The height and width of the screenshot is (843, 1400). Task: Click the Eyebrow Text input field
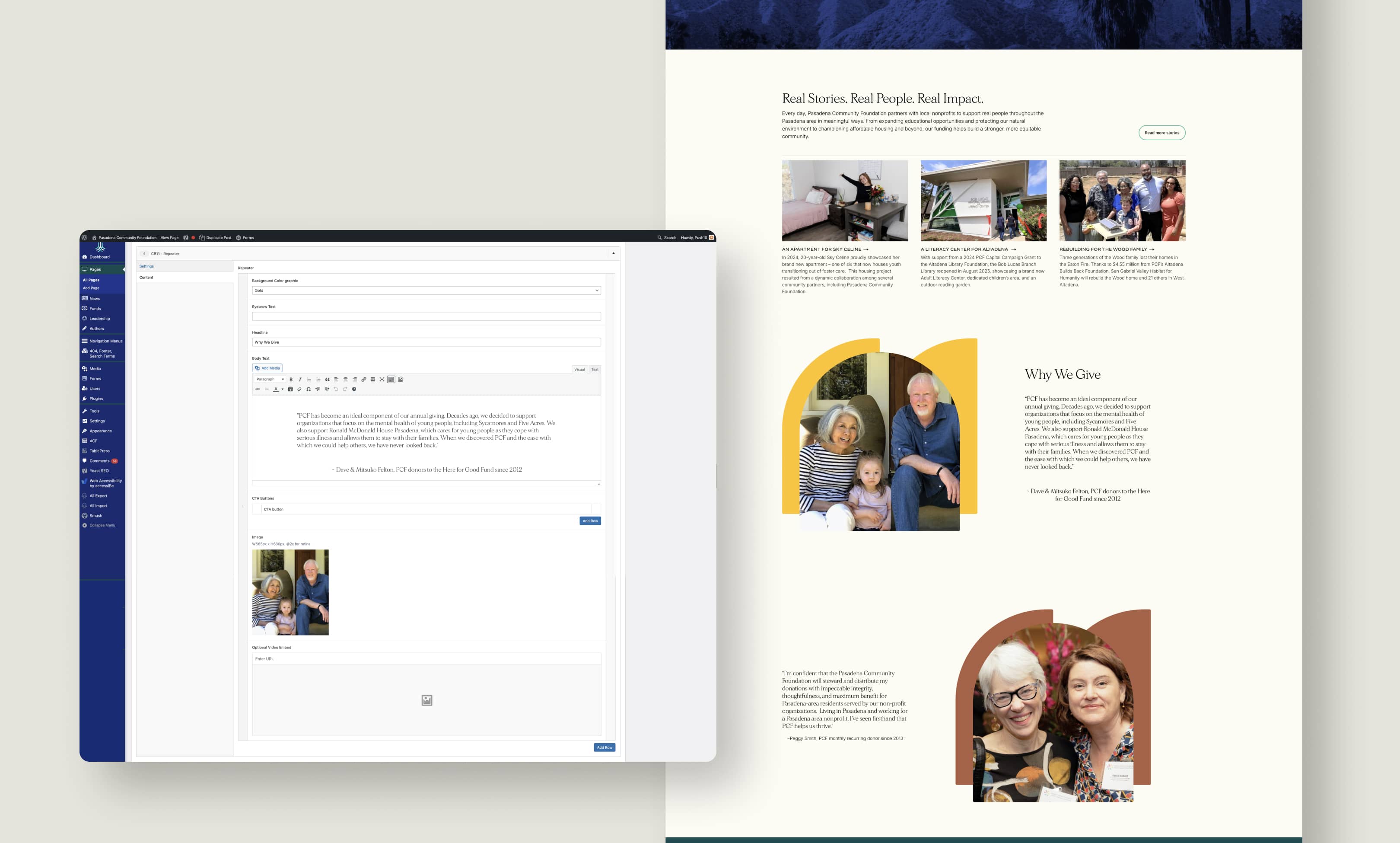tap(426, 316)
